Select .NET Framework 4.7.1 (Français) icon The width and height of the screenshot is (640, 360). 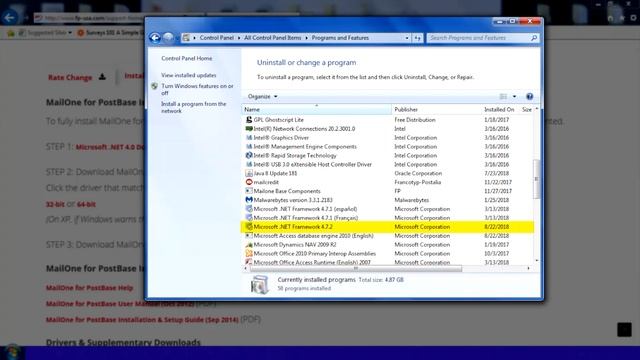(x=249, y=218)
